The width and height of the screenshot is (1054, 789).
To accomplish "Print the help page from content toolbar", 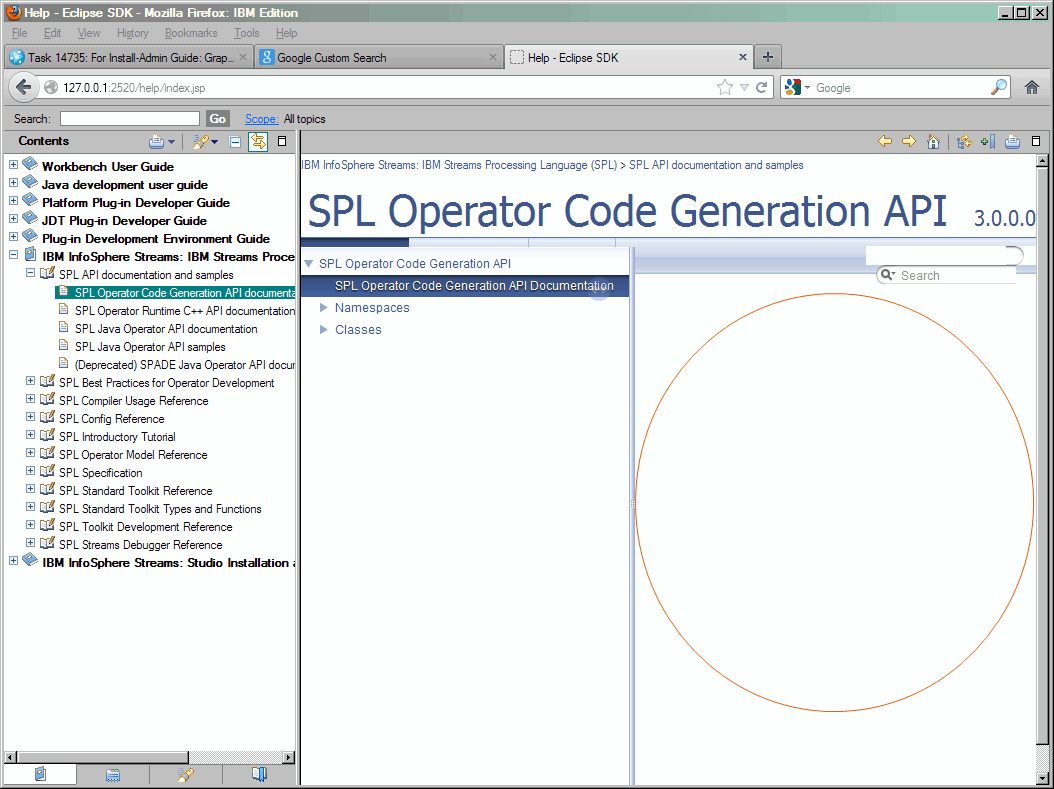I will (x=1012, y=141).
